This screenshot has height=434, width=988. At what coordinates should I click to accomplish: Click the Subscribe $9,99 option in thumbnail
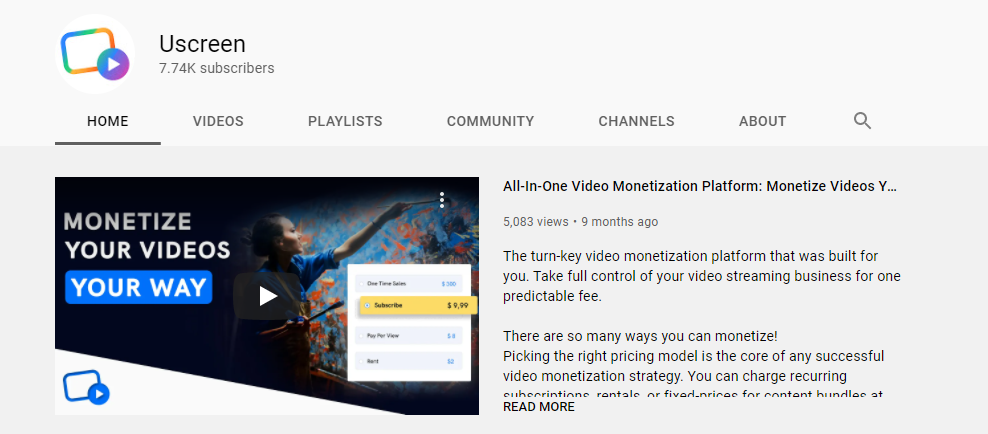tap(419, 306)
